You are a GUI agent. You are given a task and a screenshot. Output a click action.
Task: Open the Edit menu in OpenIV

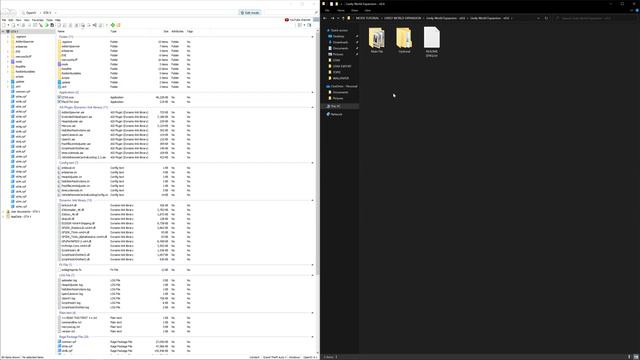[11, 20]
